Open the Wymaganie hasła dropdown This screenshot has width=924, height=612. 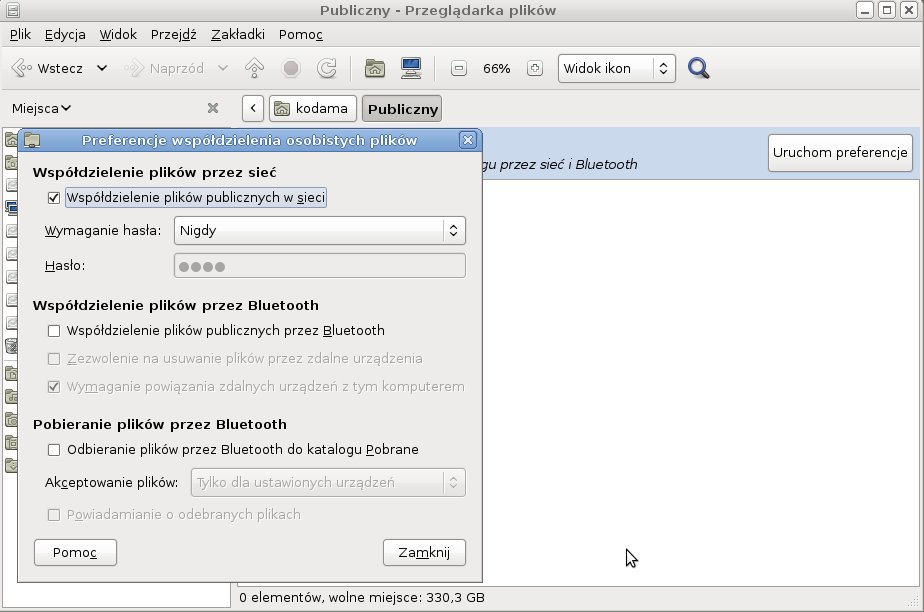(x=319, y=231)
